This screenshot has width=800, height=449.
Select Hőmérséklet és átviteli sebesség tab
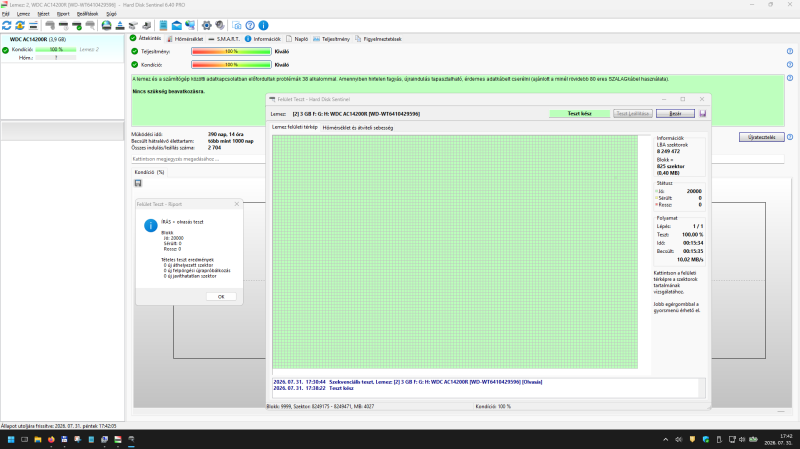(358, 128)
